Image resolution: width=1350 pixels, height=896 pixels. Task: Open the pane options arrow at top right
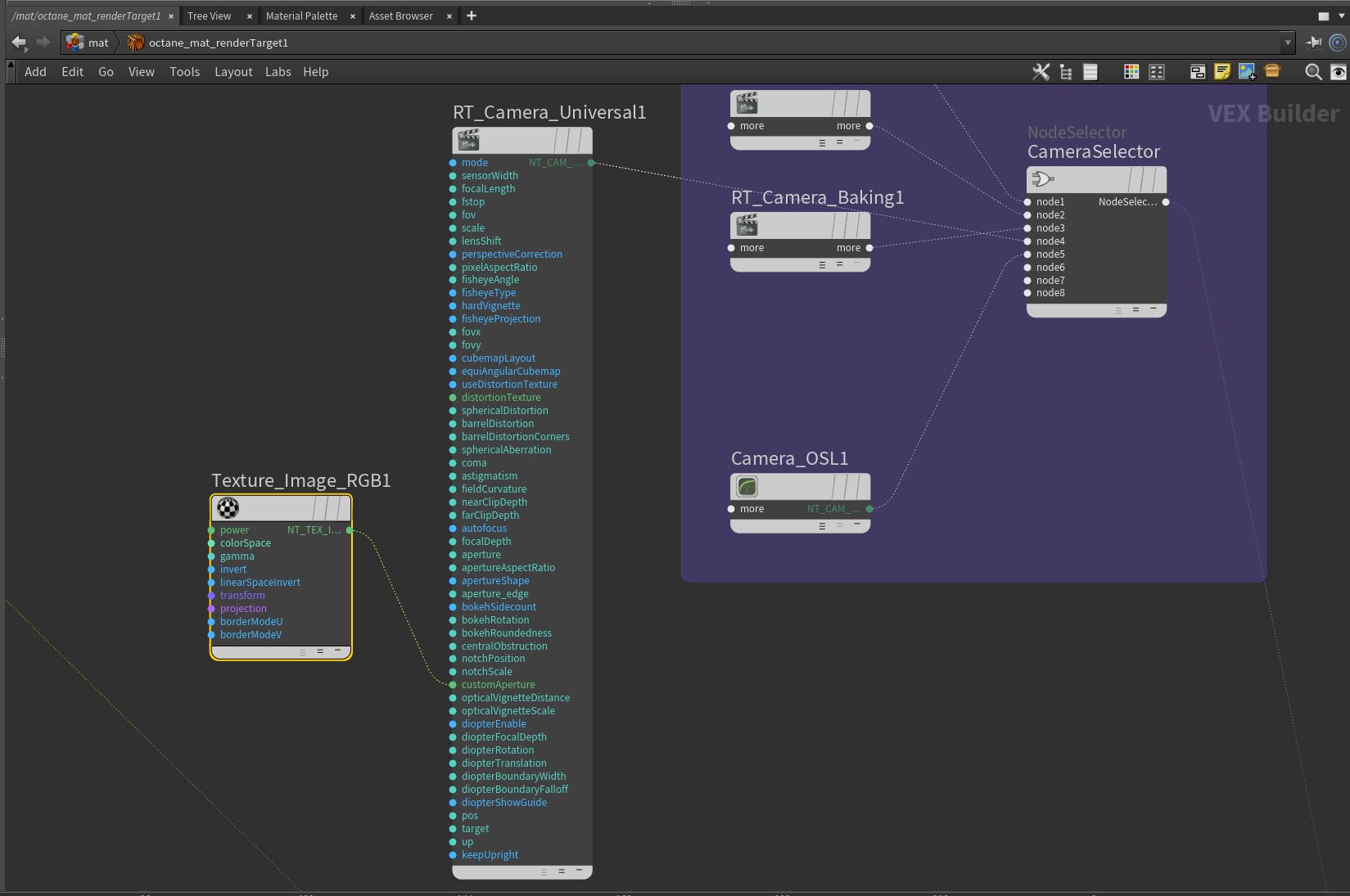1340,16
